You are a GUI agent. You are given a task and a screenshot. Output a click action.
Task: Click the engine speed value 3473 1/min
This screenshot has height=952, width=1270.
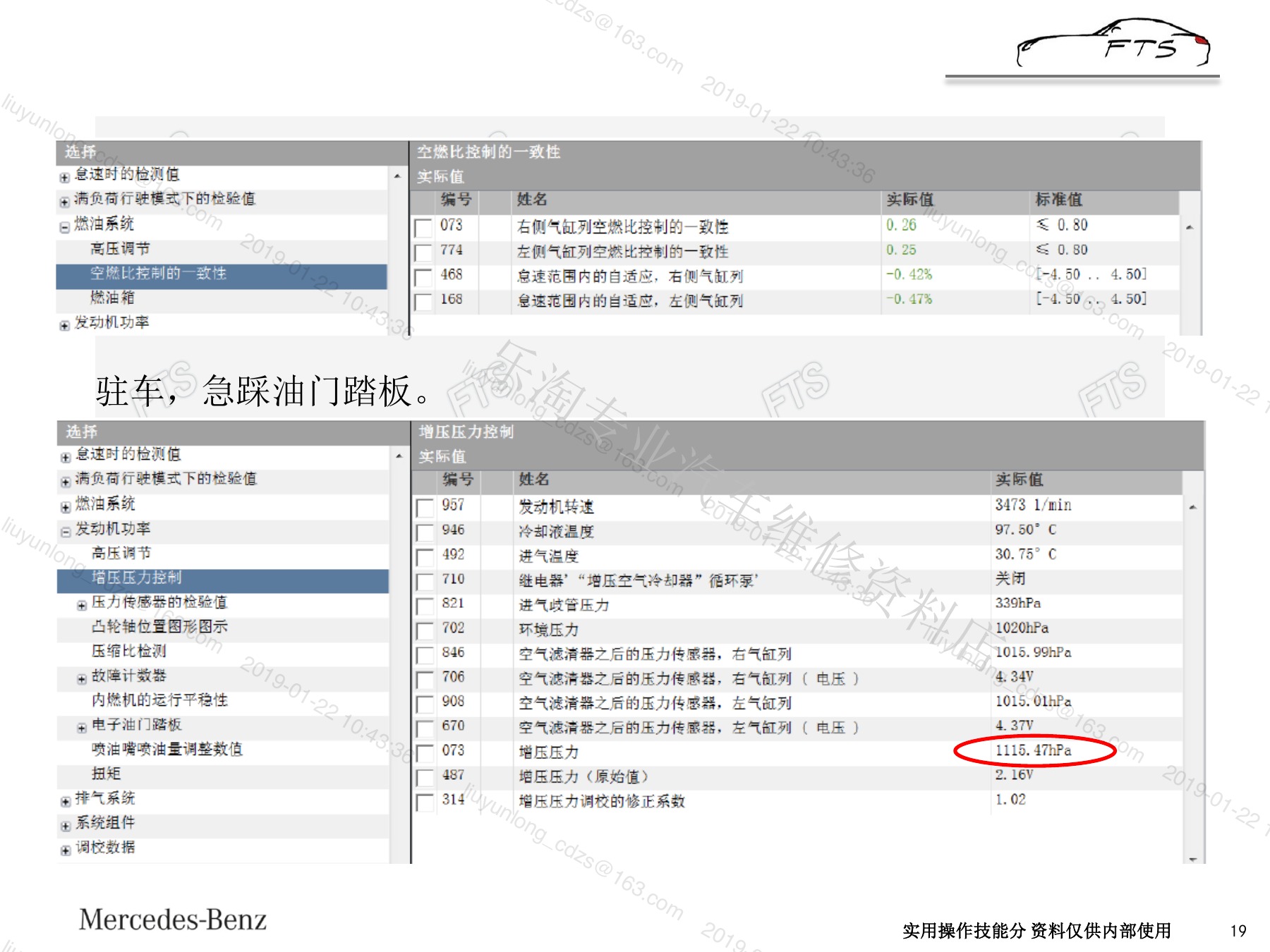tap(1034, 505)
